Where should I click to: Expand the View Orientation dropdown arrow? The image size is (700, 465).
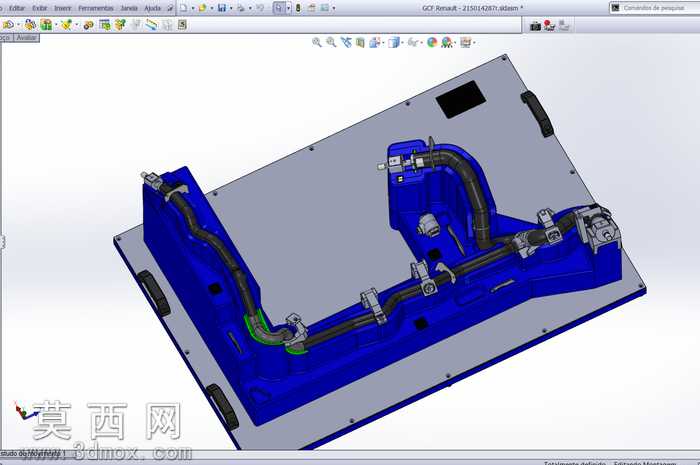pyautogui.click(x=383, y=43)
